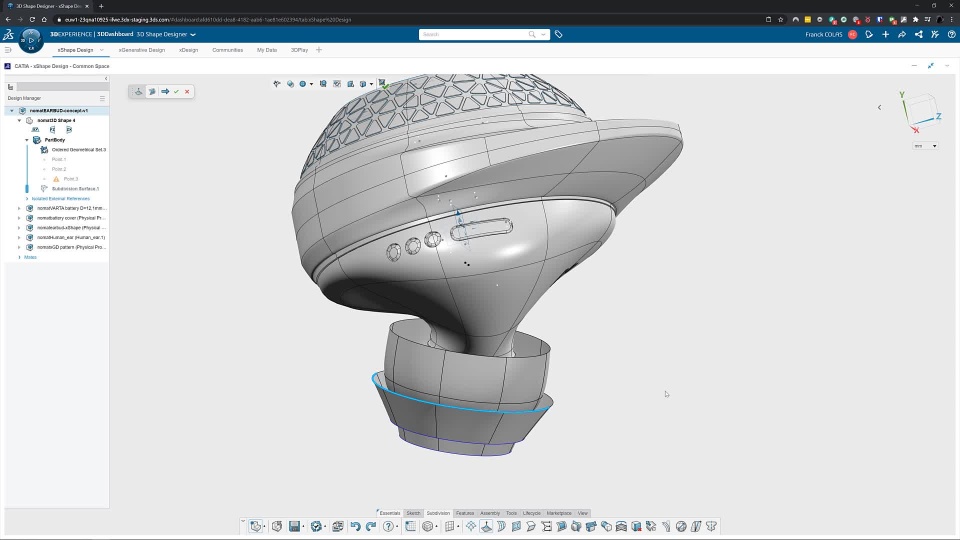Open the Communities tab
960x540 pixels.
click(x=228, y=50)
